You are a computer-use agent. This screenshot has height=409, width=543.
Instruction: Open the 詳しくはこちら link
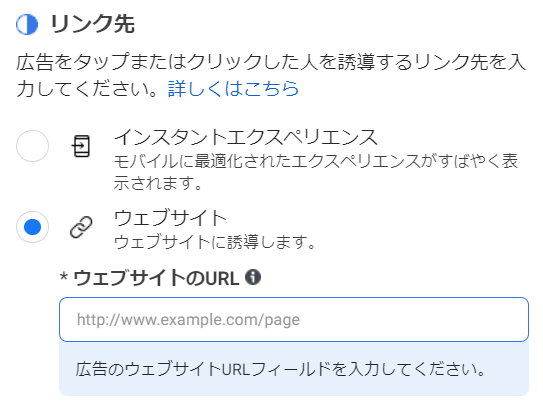click(x=233, y=88)
